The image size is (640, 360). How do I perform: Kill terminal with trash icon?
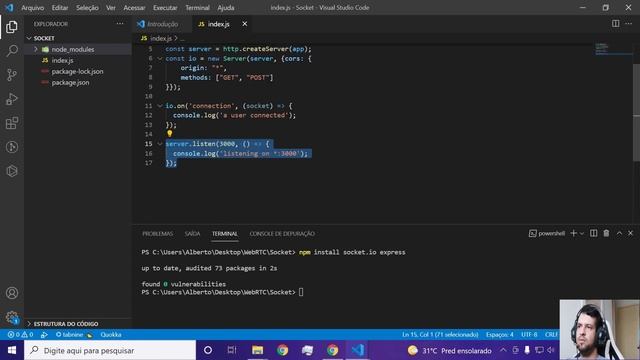point(607,233)
